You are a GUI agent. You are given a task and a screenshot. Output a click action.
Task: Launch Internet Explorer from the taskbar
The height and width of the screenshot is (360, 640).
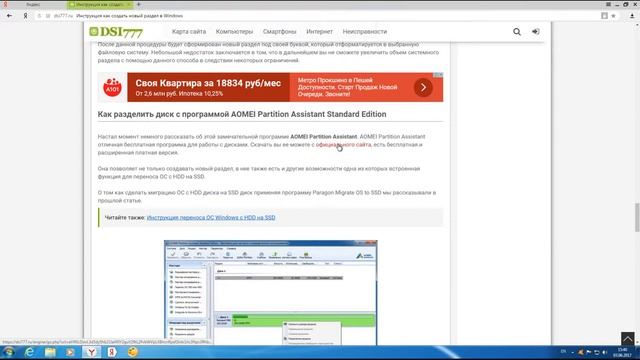(x=29, y=352)
